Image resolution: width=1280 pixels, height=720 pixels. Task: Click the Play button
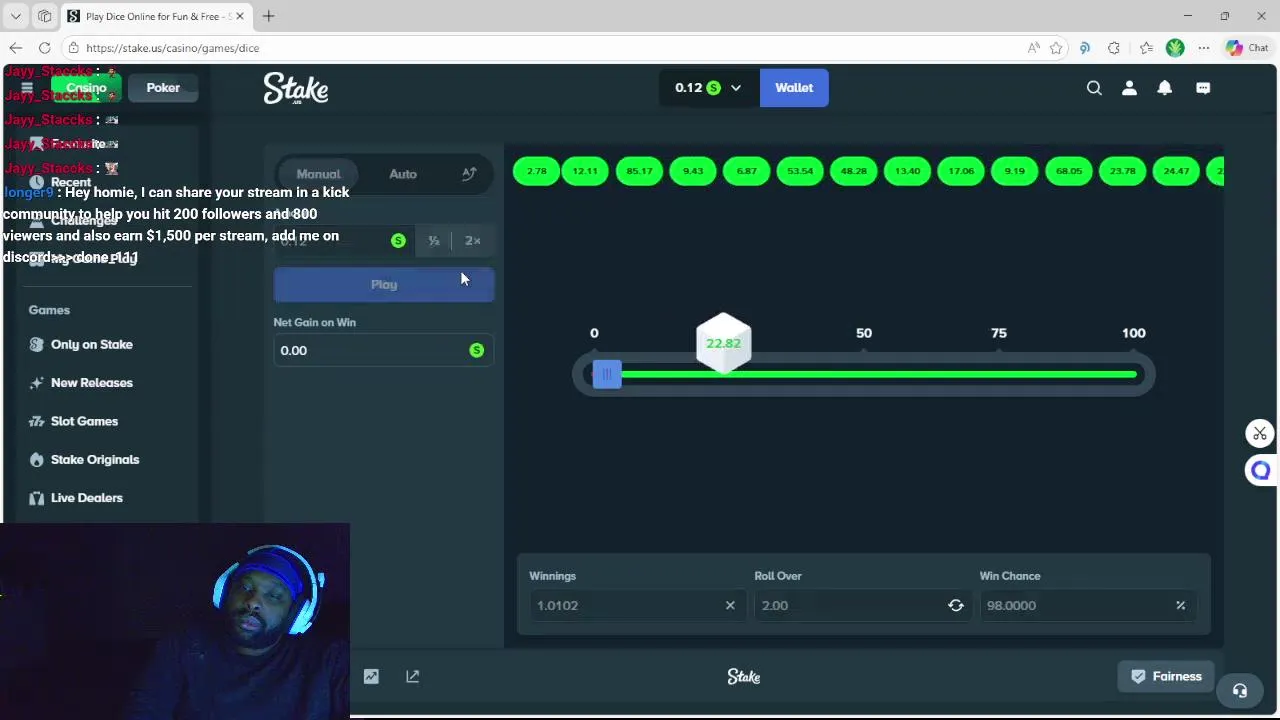coord(384,284)
